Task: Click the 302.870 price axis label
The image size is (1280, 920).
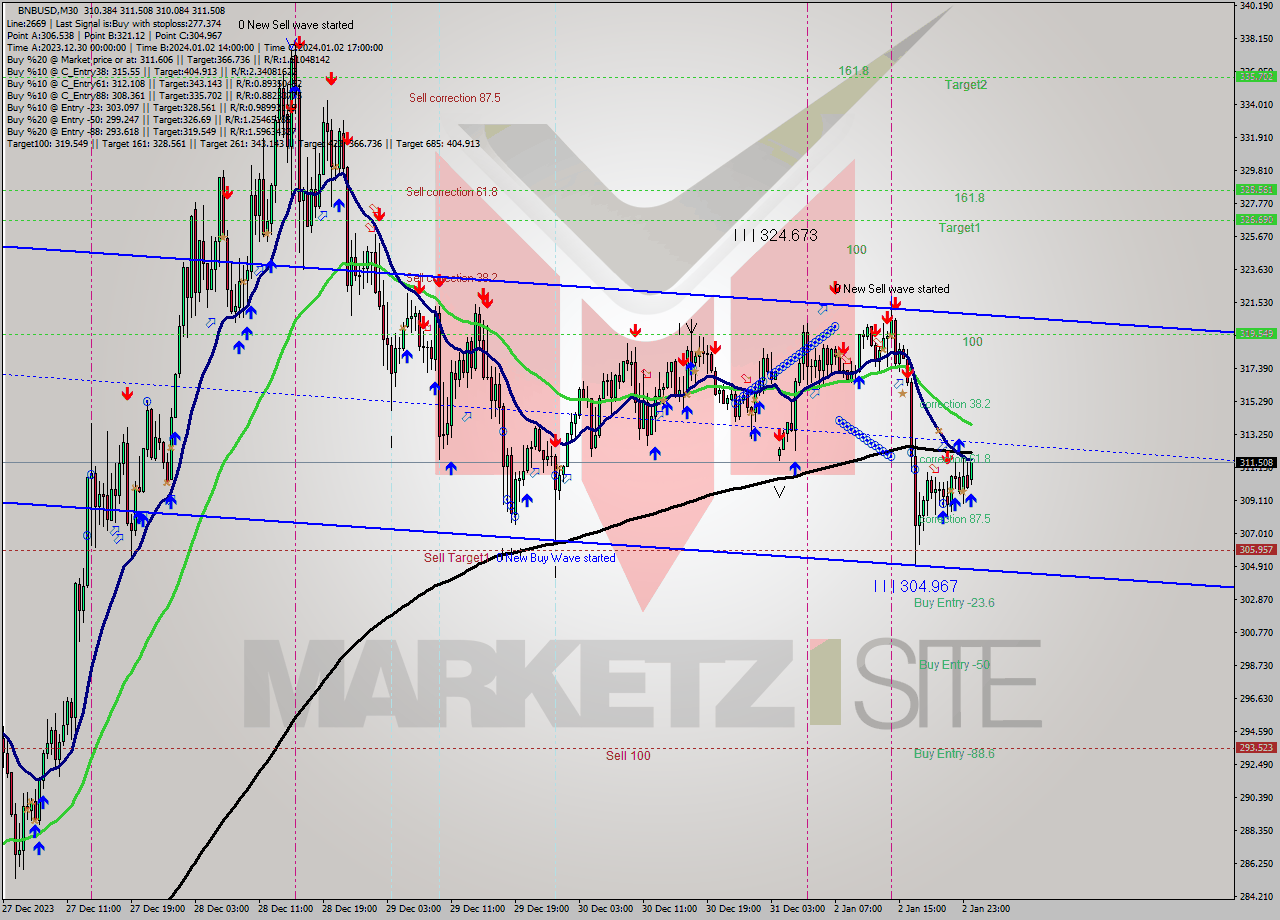Action: (x=1256, y=600)
